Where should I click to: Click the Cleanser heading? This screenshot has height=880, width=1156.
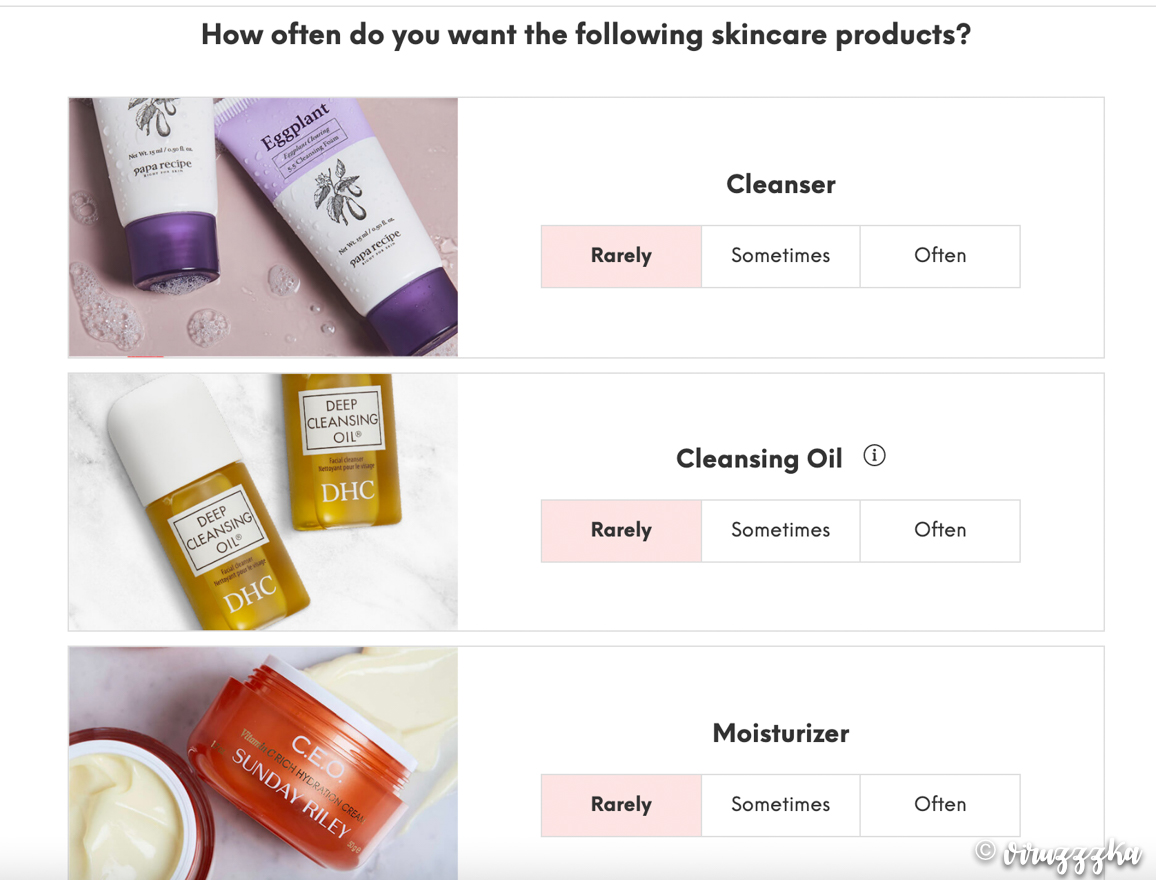[781, 184]
